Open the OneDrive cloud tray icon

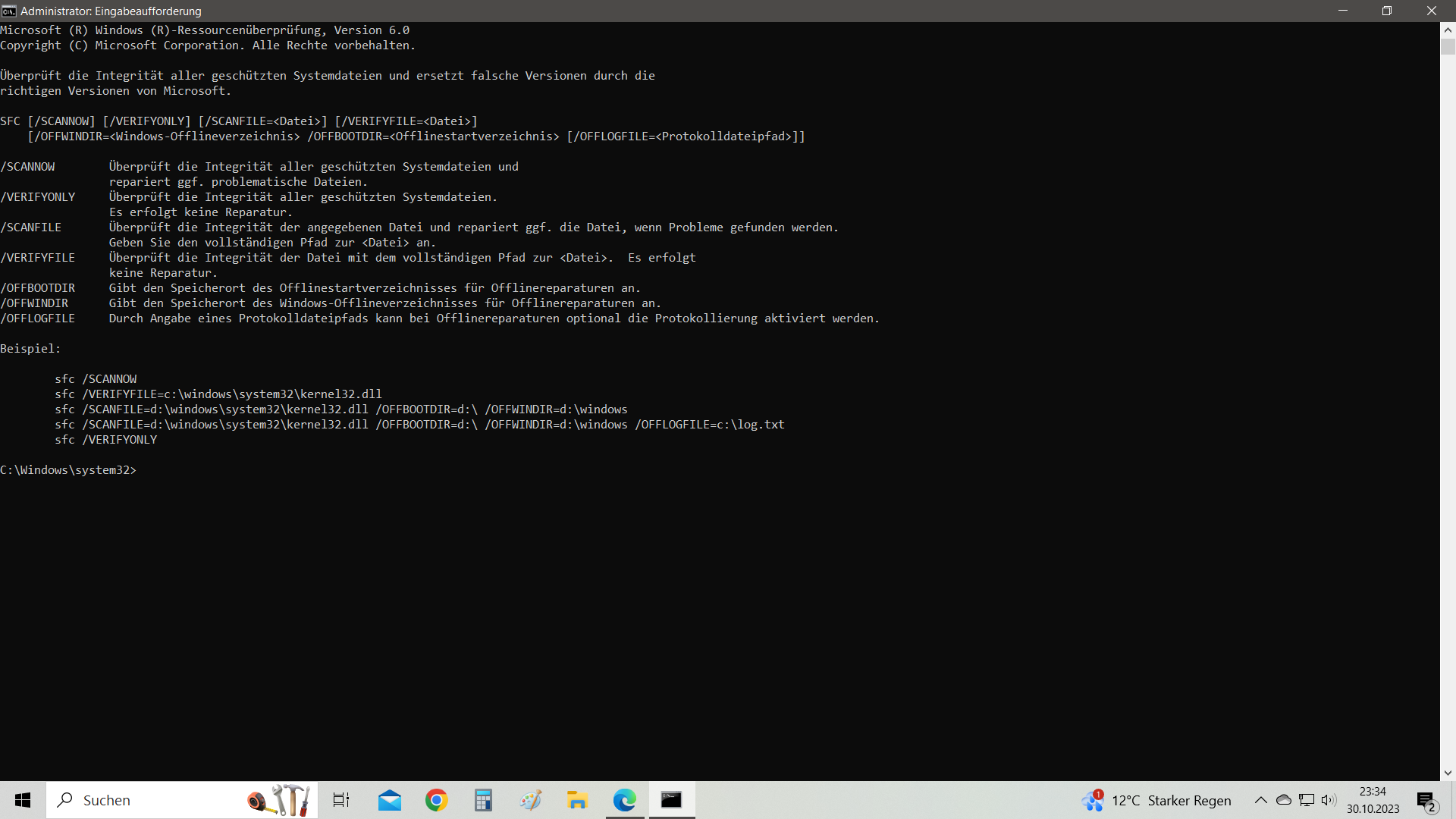pos(1283,800)
